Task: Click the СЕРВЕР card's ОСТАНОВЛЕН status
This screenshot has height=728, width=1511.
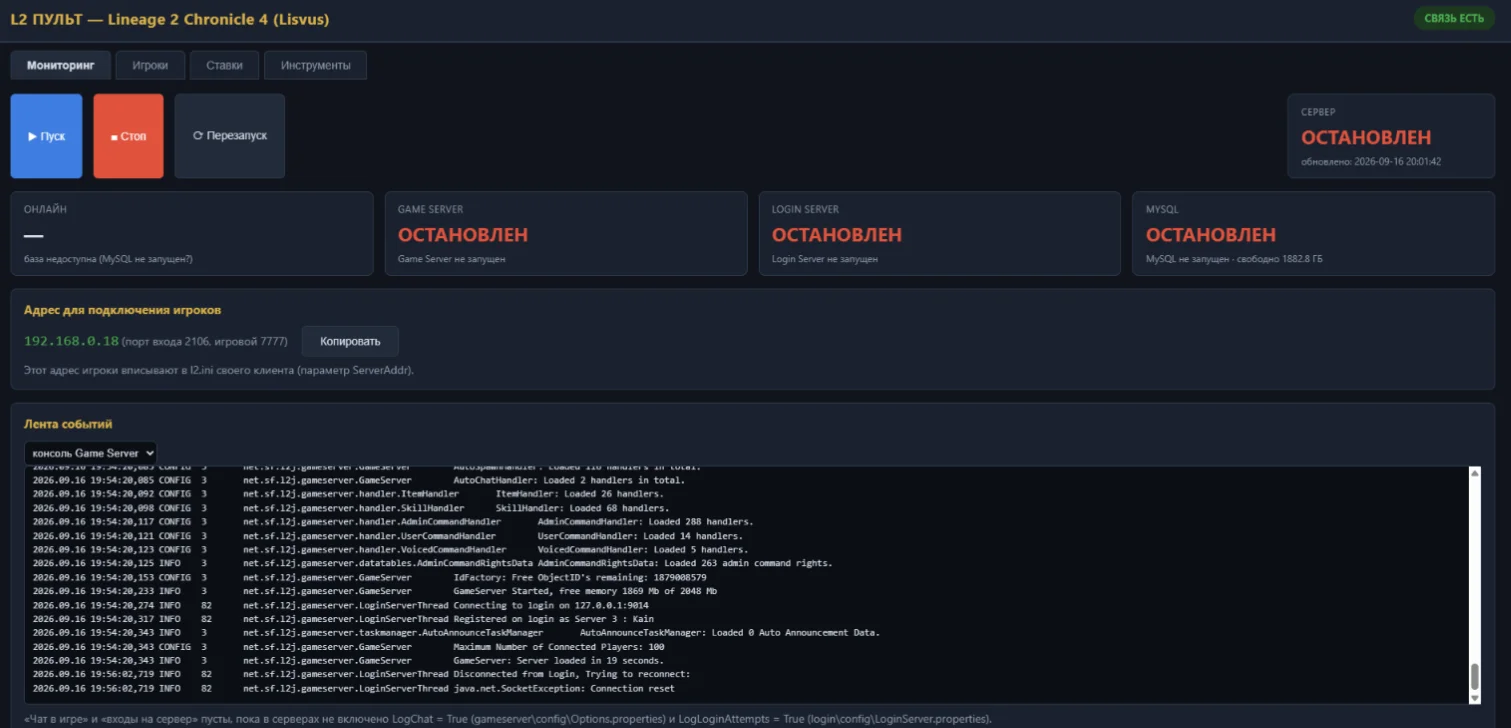Action: tap(1366, 138)
